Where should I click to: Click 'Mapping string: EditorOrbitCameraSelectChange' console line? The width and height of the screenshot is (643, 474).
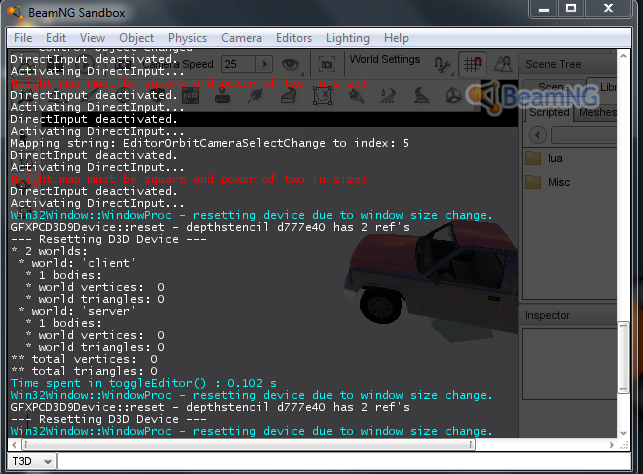click(209, 143)
